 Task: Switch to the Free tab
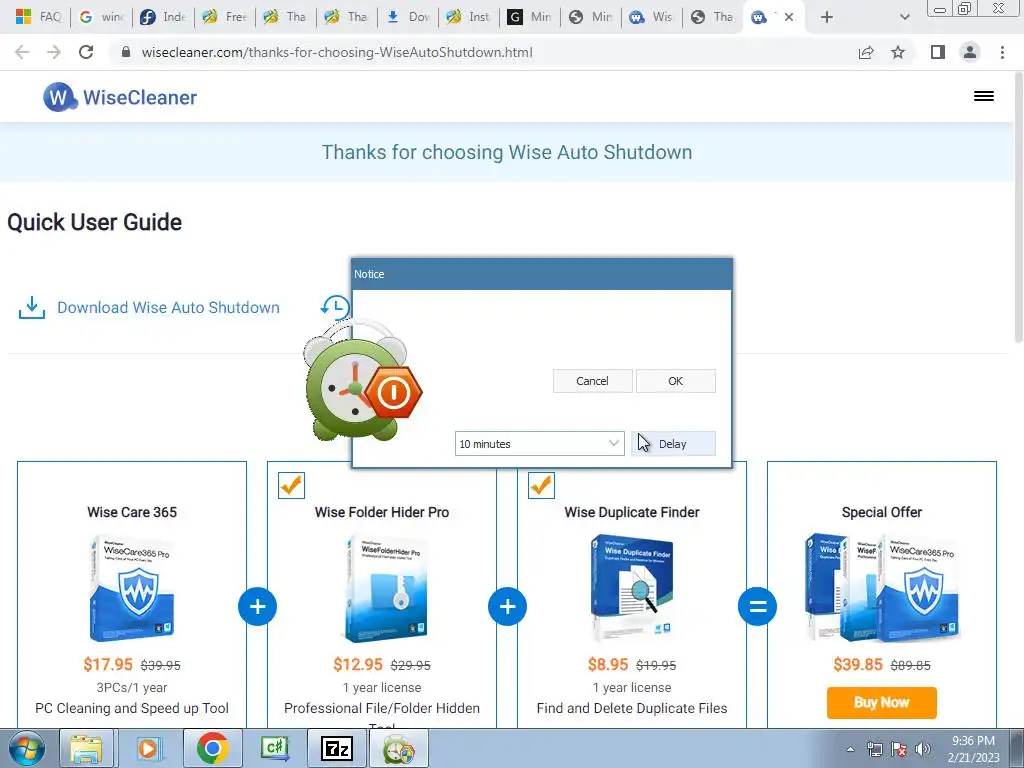coord(225,17)
